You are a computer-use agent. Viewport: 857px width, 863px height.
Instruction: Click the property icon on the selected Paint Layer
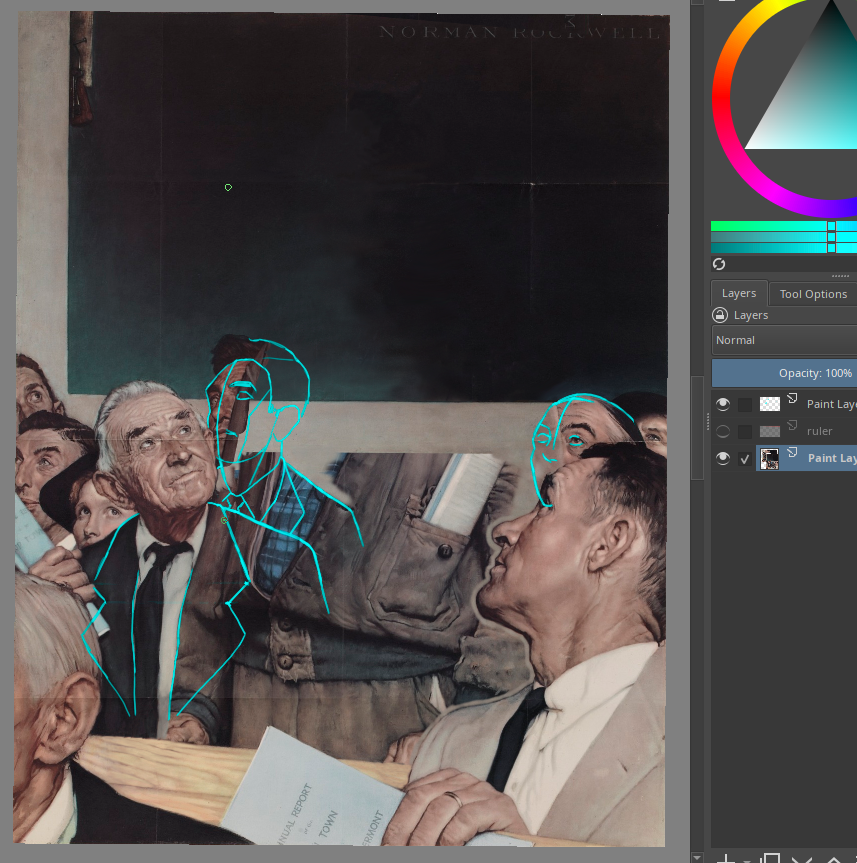(x=792, y=452)
